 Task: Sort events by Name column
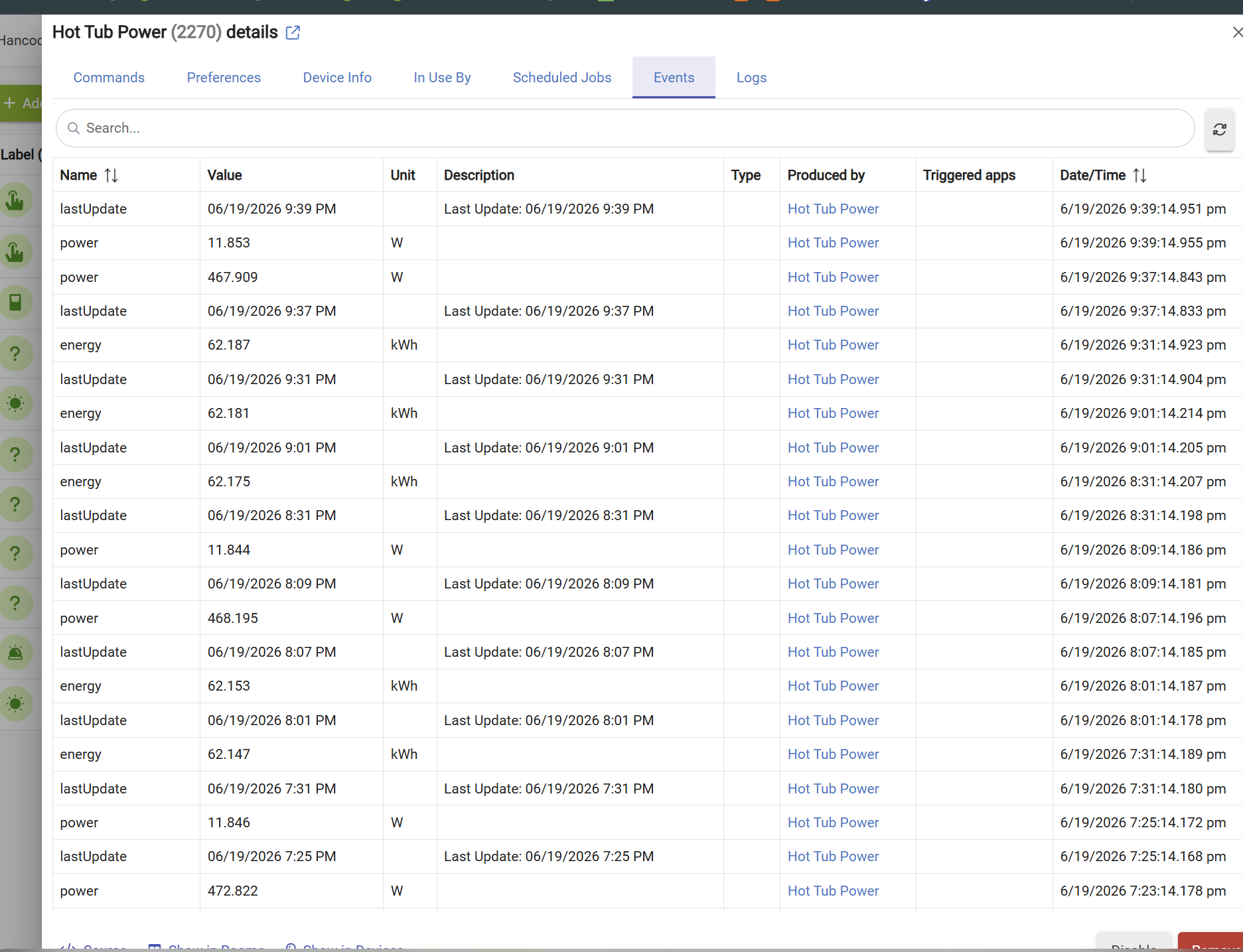tap(111, 175)
